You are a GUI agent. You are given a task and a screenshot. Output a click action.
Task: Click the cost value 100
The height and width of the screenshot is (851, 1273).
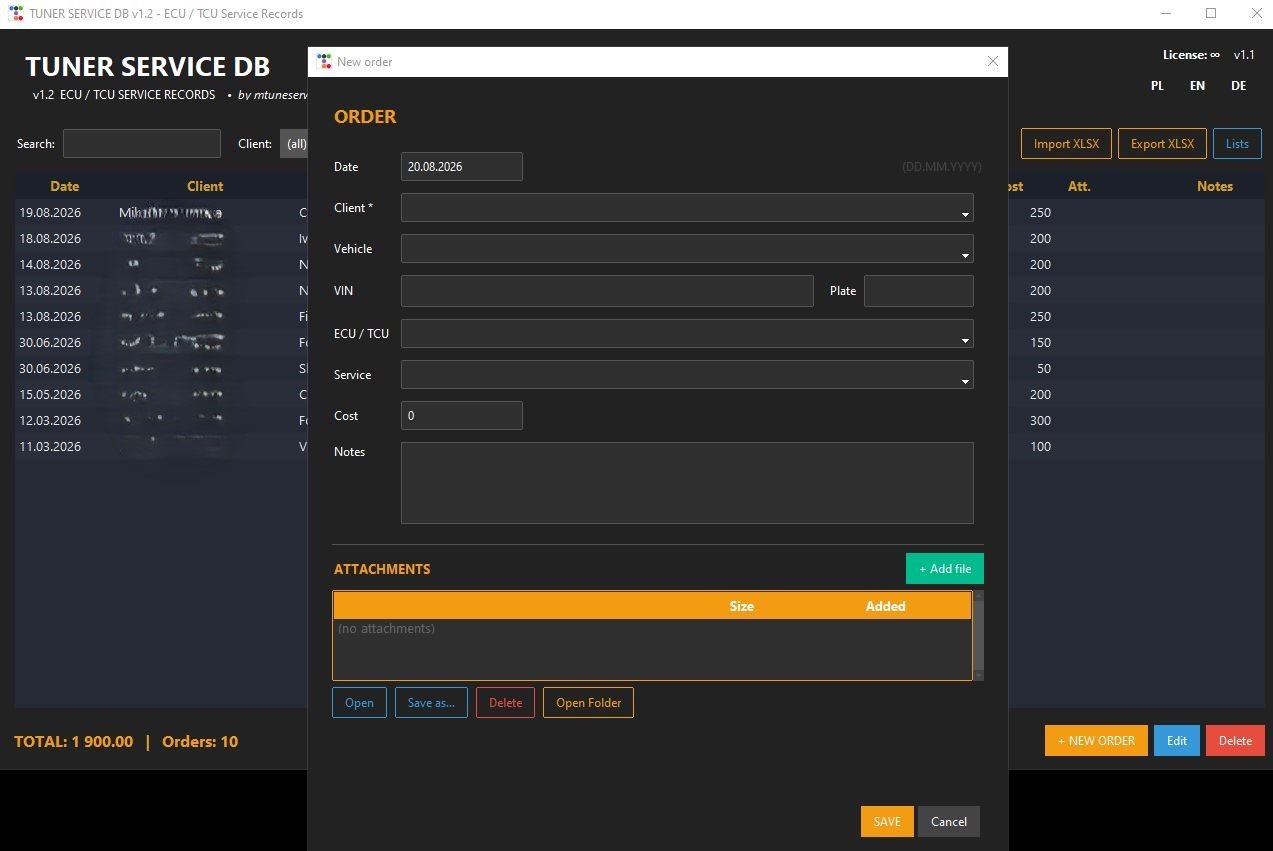pos(1040,446)
